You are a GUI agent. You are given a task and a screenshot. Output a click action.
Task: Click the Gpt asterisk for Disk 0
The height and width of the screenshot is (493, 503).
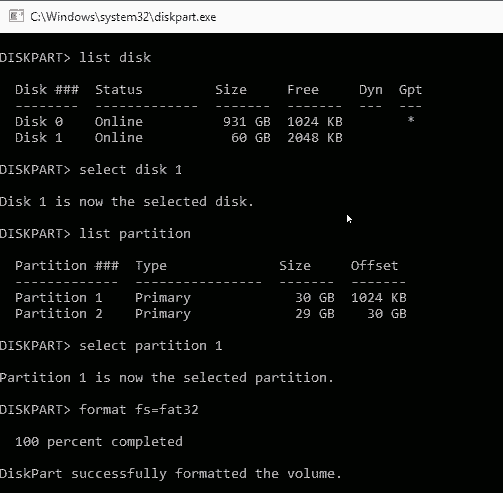pyautogui.click(x=411, y=120)
